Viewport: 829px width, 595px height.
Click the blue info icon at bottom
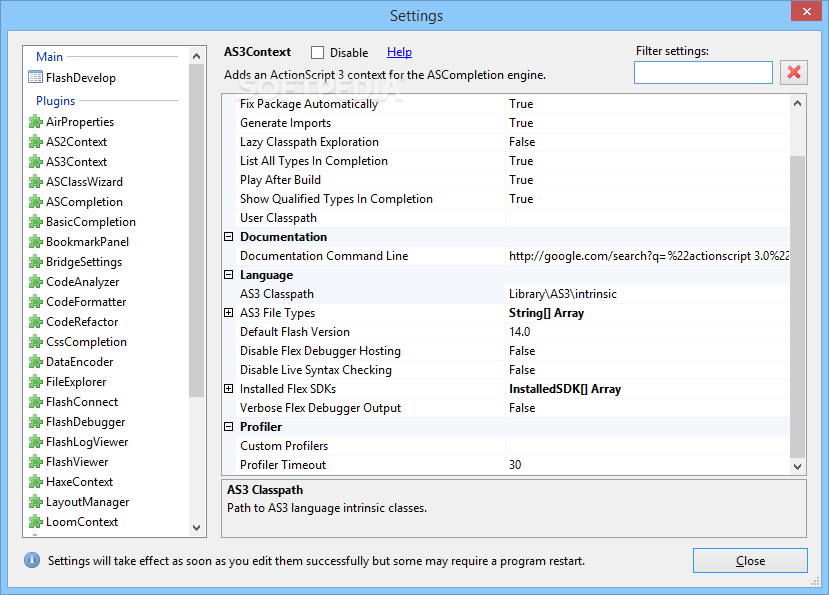(x=32, y=561)
